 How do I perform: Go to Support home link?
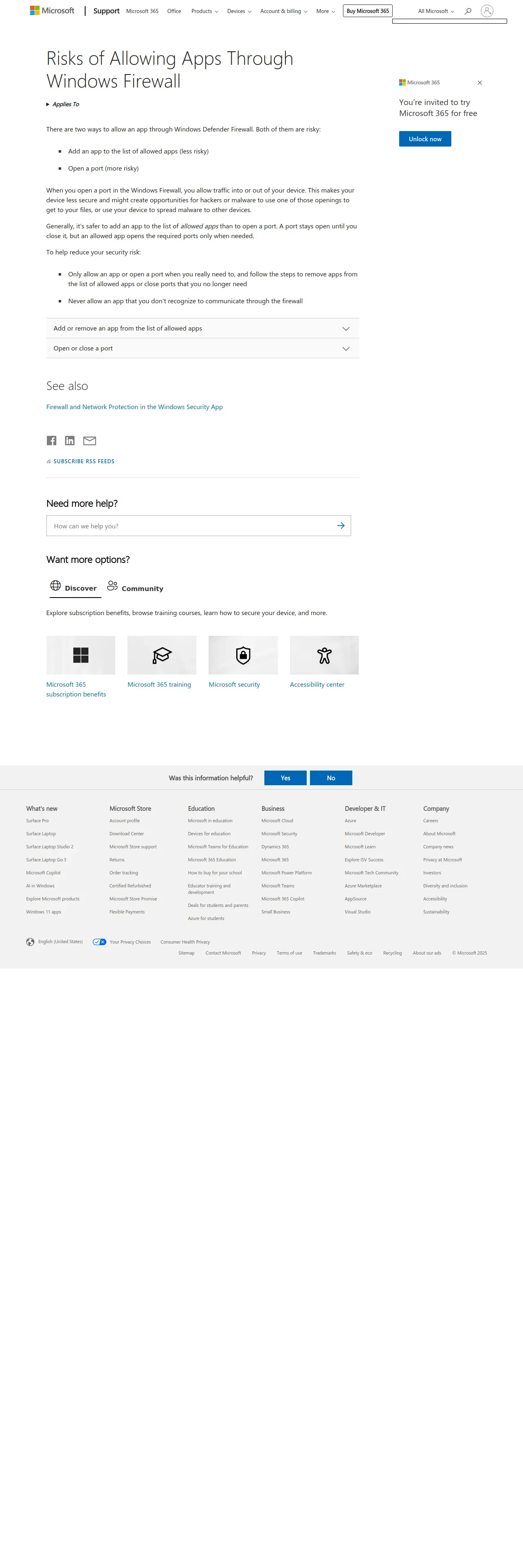click(107, 11)
